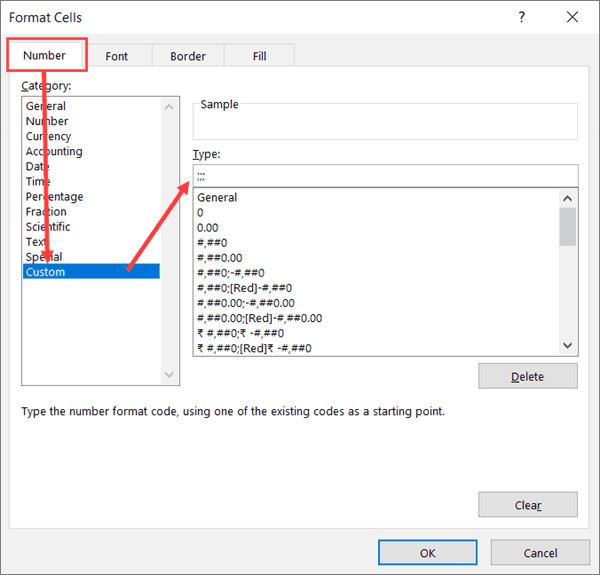Open the Border tab

coord(188,56)
